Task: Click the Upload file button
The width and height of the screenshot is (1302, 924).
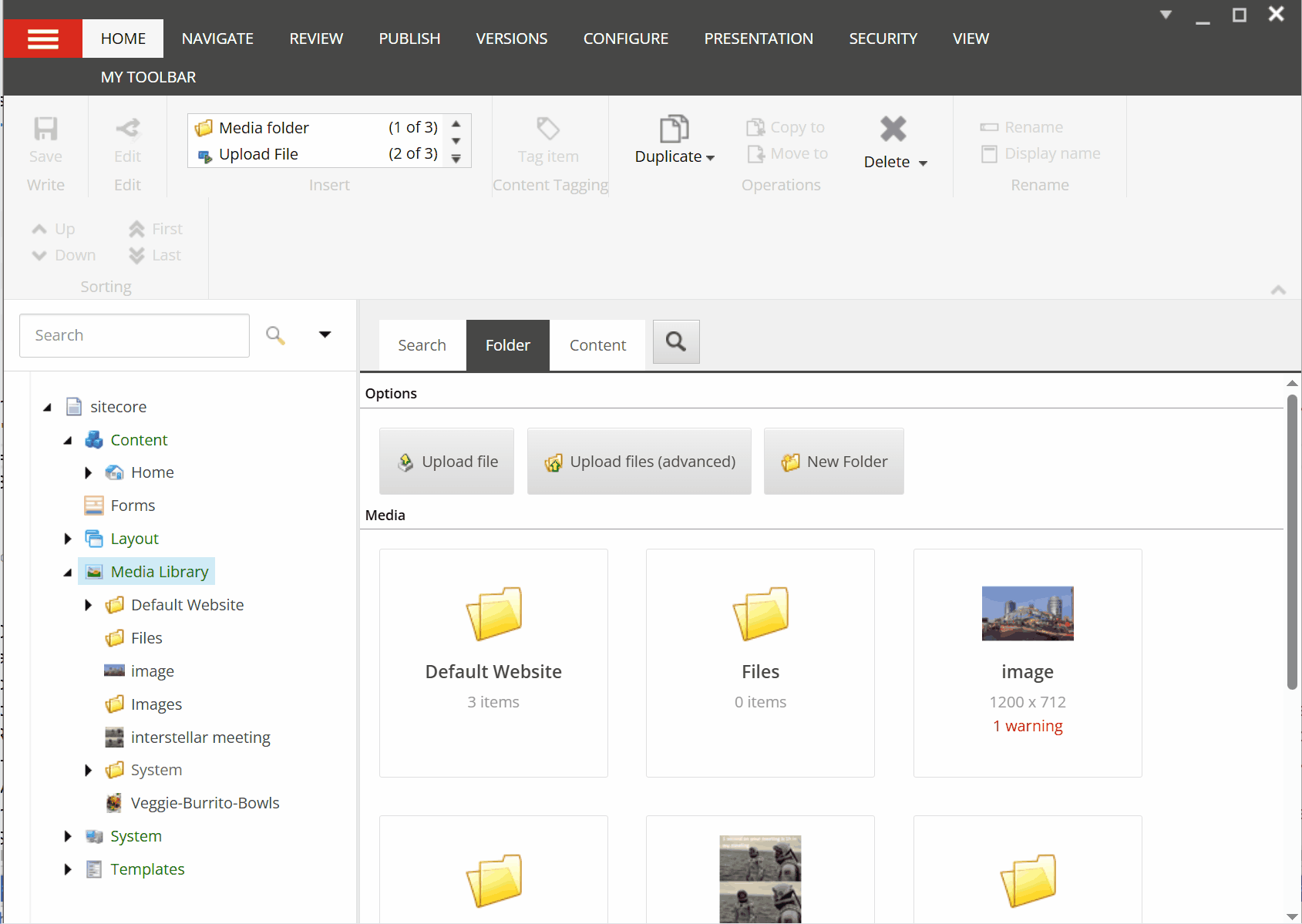Action: pos(447,462)
